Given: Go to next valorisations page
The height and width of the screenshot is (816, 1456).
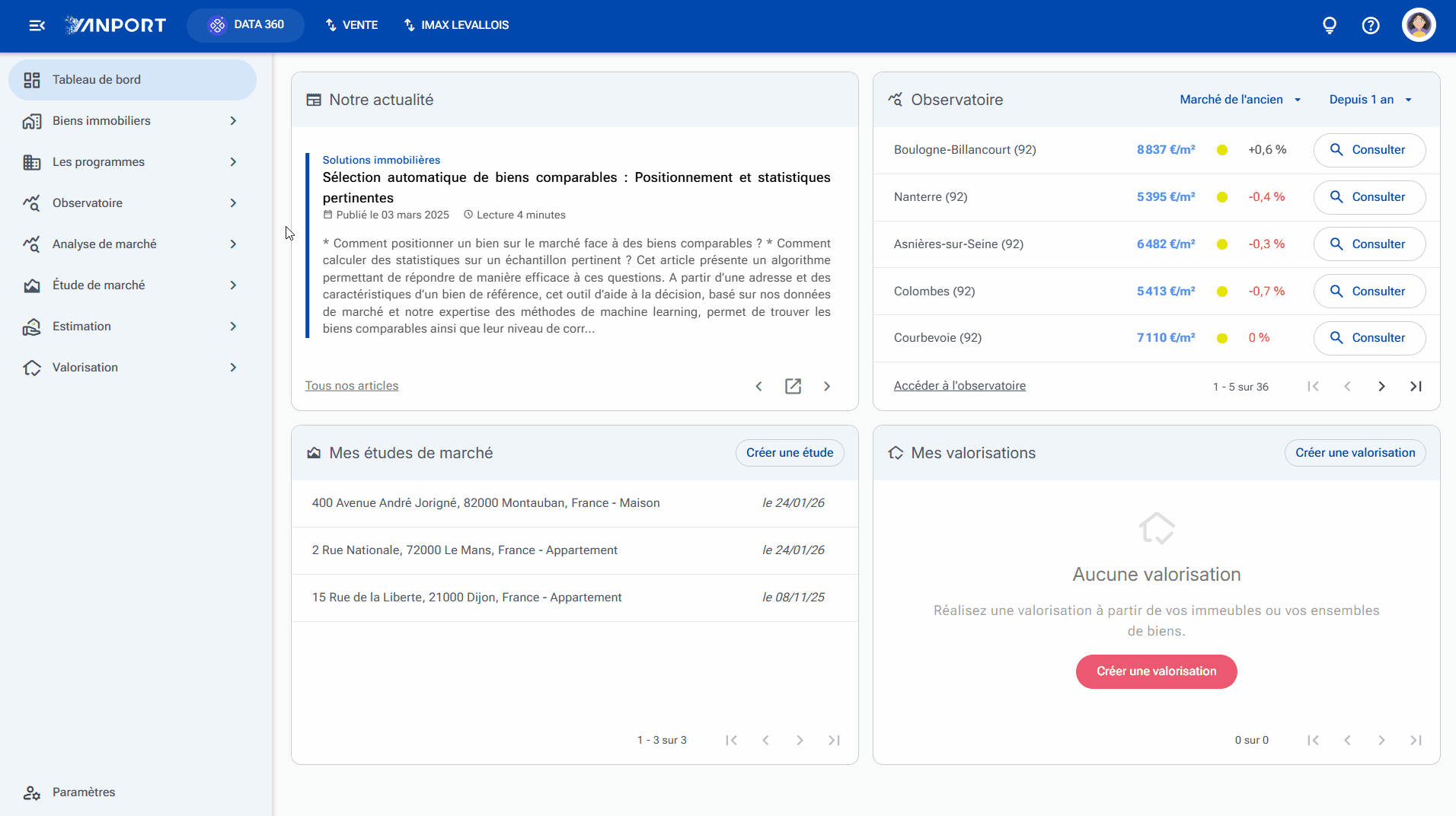Looking at the screenshot, I should (1381, 740).
